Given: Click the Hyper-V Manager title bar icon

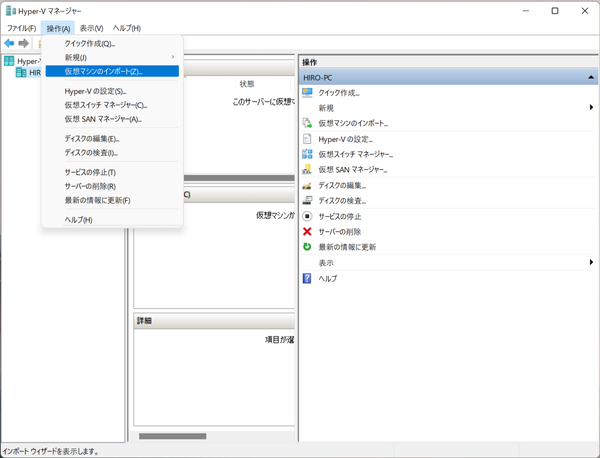Looking at the screenshot, I should 11,11.
